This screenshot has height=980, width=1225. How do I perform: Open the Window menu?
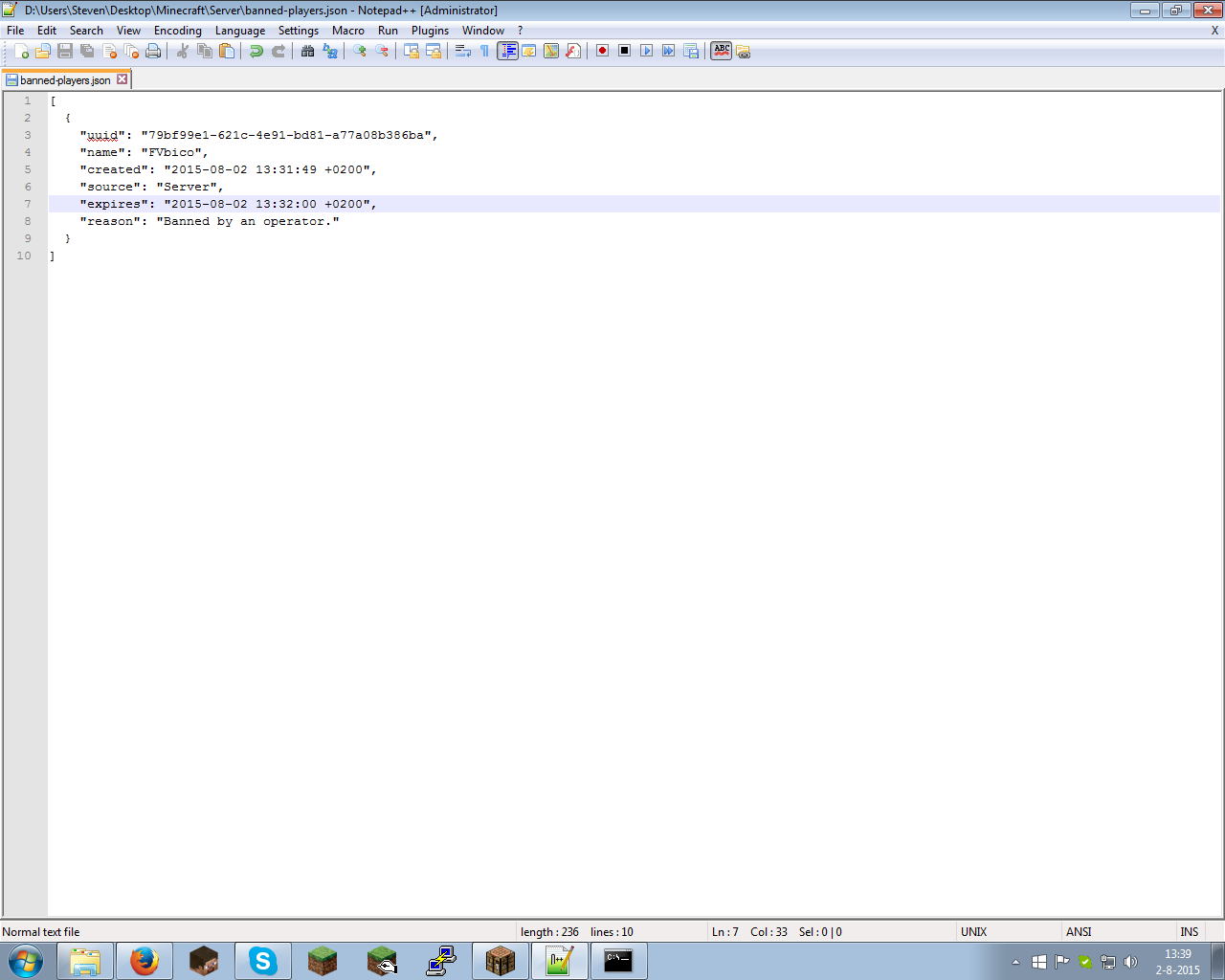coord(483,31)
